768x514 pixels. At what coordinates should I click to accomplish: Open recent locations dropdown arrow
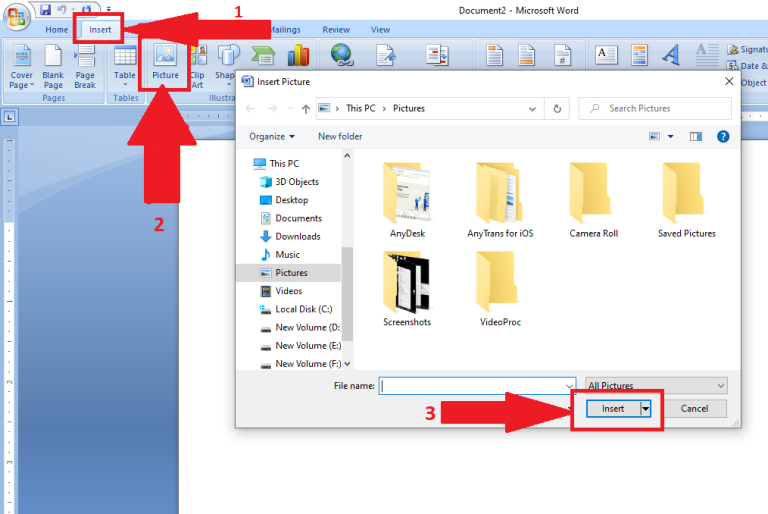click(x=290, y=108)
